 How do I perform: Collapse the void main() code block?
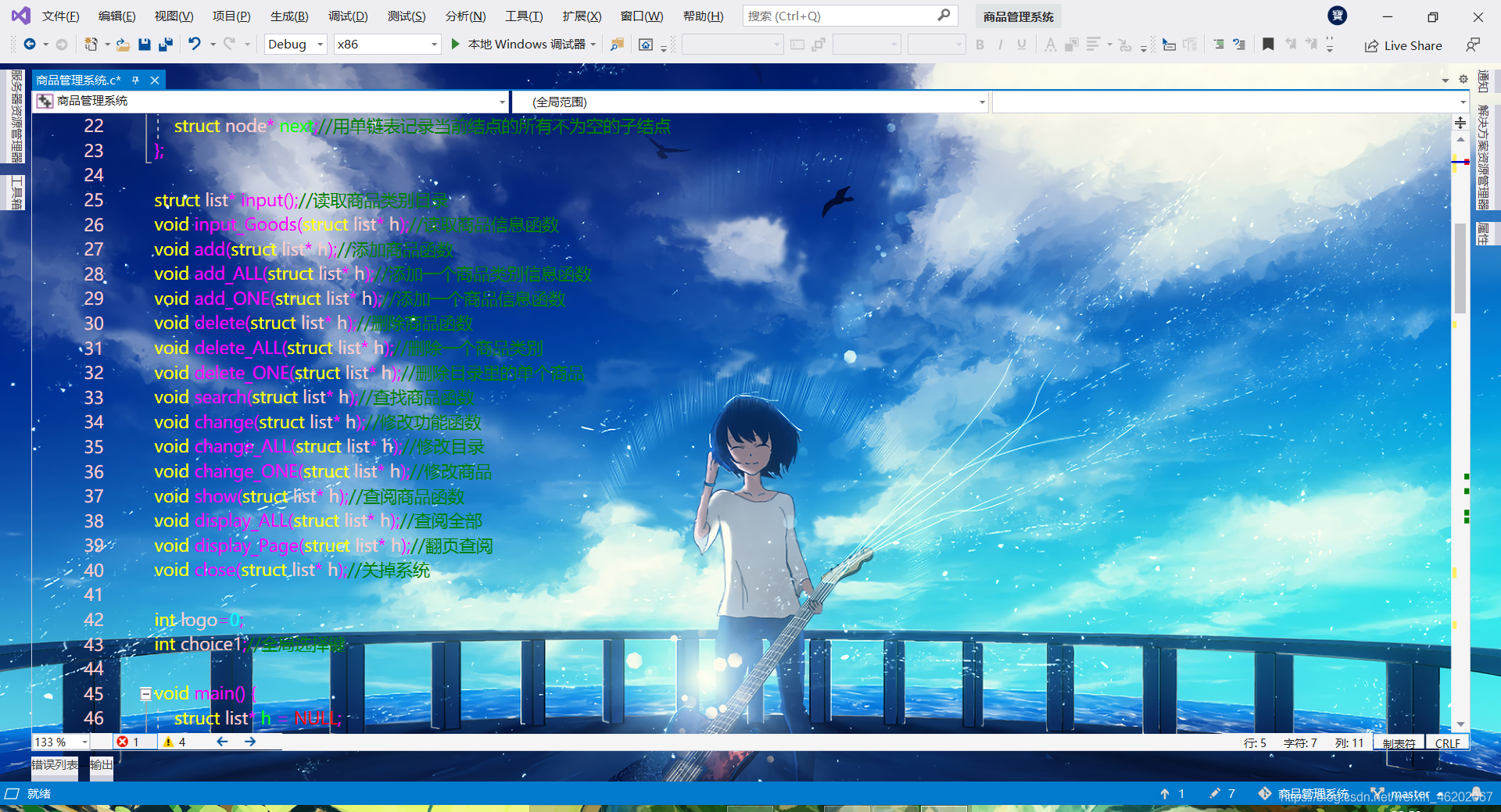click(x=145, y=693)
